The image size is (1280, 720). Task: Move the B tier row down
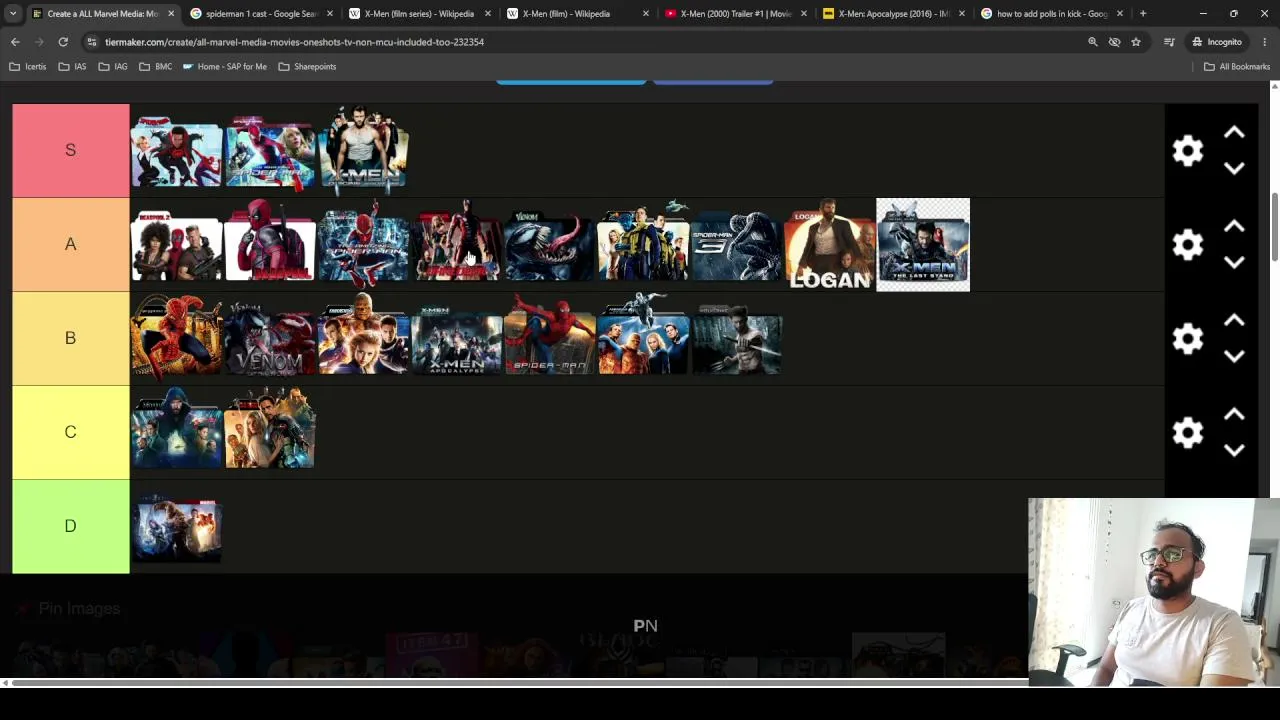point(1234,356)
